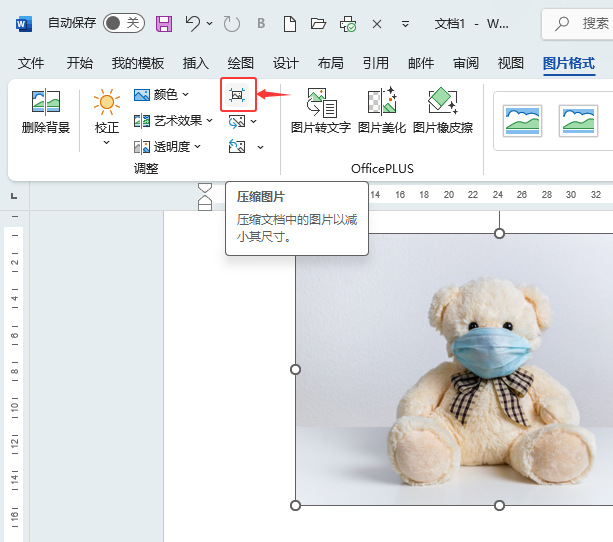Click the bottom-left picture resize handle
The width and height of the screenshot is (613, 542).
pos(296,506)
